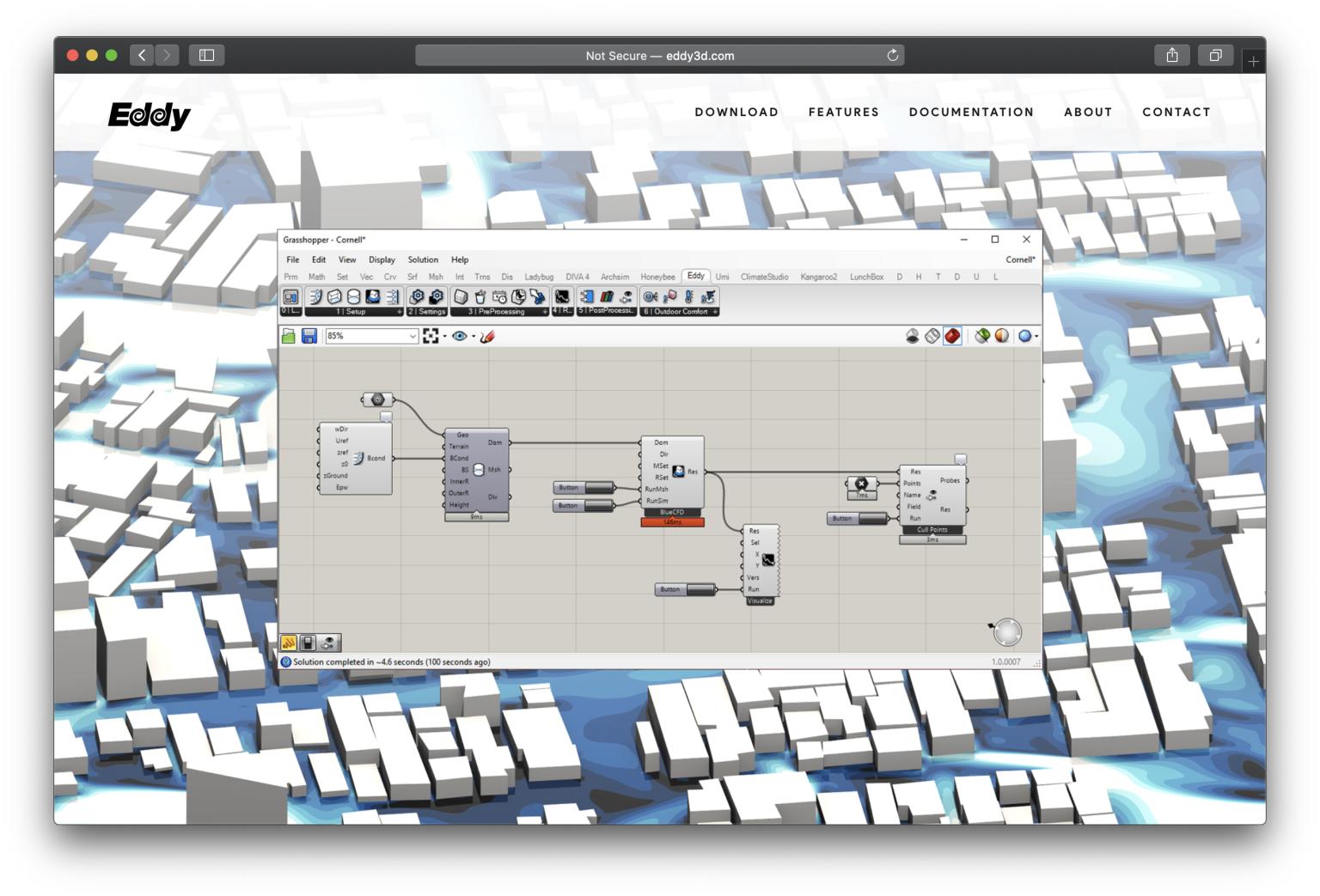The width and height of the screenshot is (1320, 896).
Task: Open the zoom extents dropdown arrow
Action: click(444, 337)
